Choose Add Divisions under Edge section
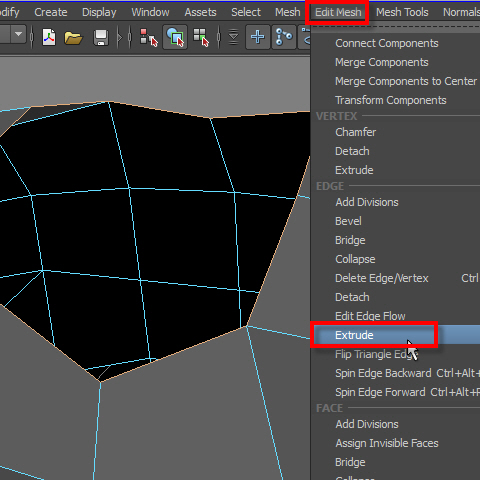Image resolution: width=480 pixels, height=480 pixels. 367,202
